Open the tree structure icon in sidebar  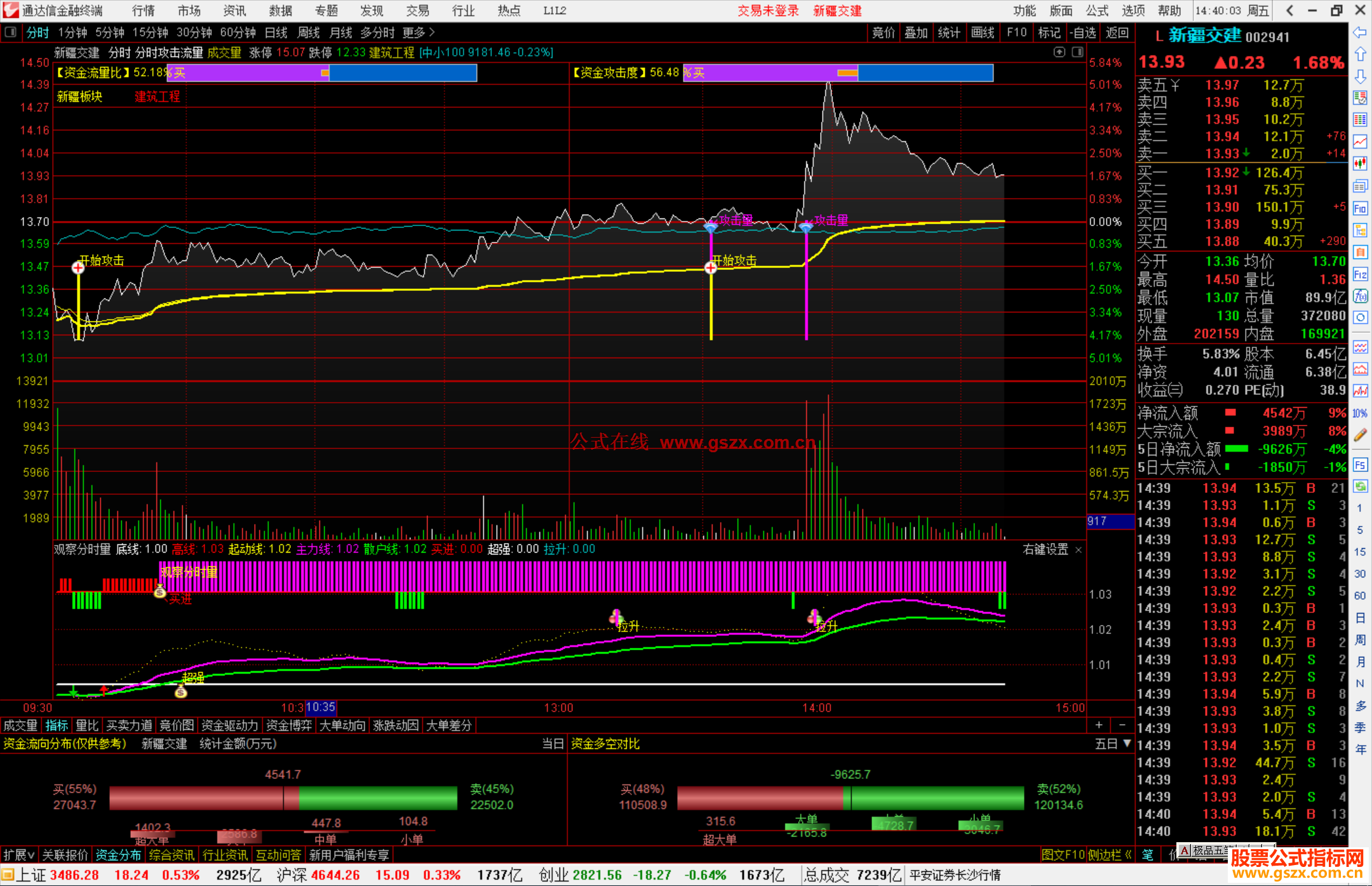tap(1360, 230)
